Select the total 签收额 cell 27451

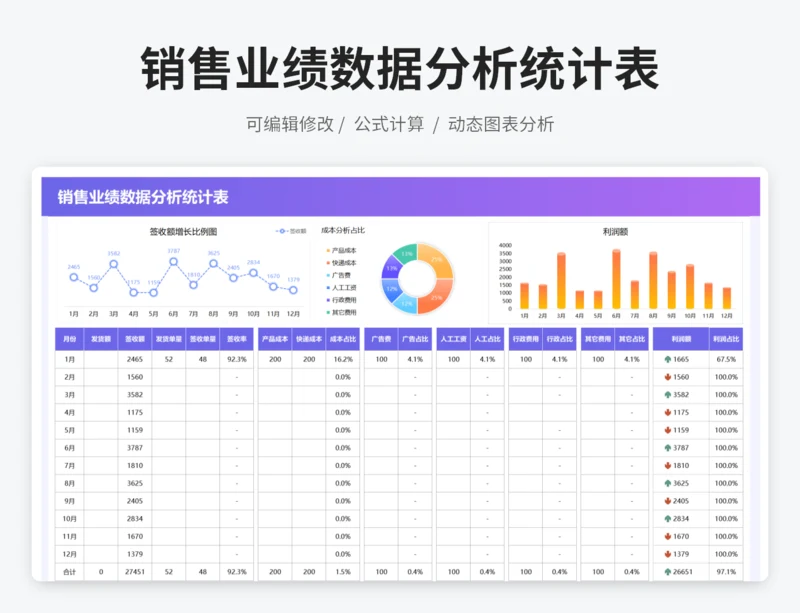(x=135, y=572)
